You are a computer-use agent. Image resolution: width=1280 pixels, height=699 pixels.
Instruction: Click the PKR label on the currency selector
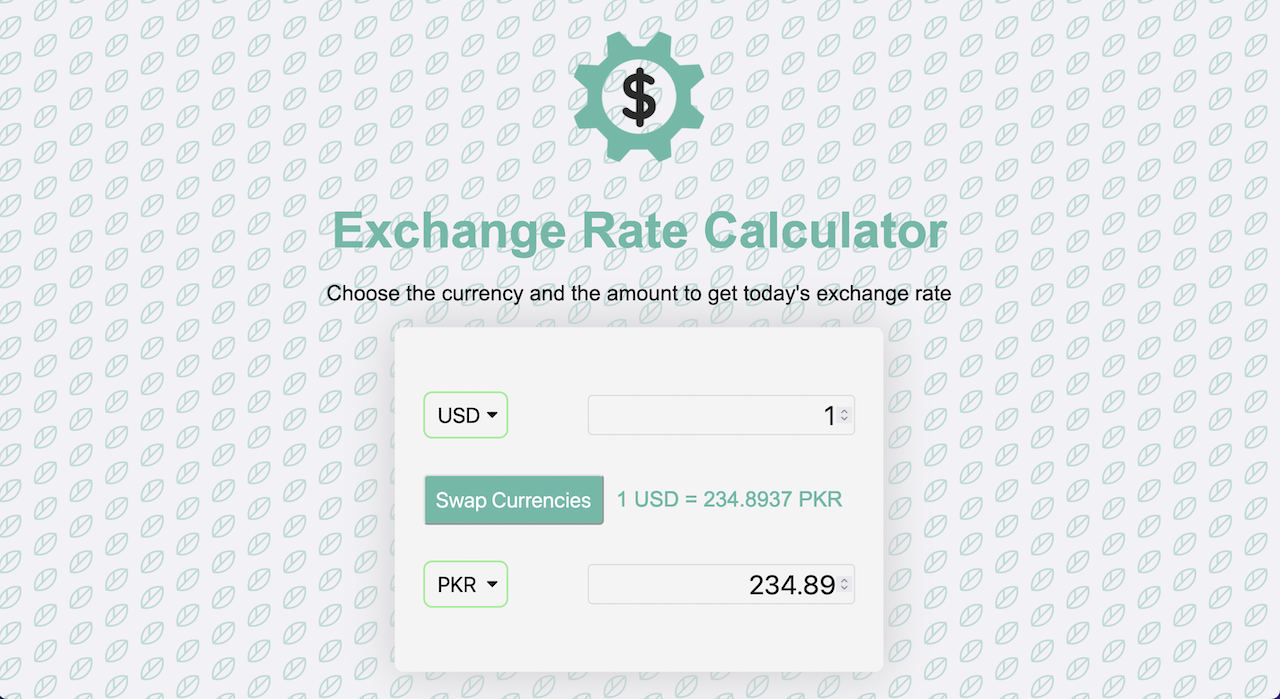coord(456,584)
